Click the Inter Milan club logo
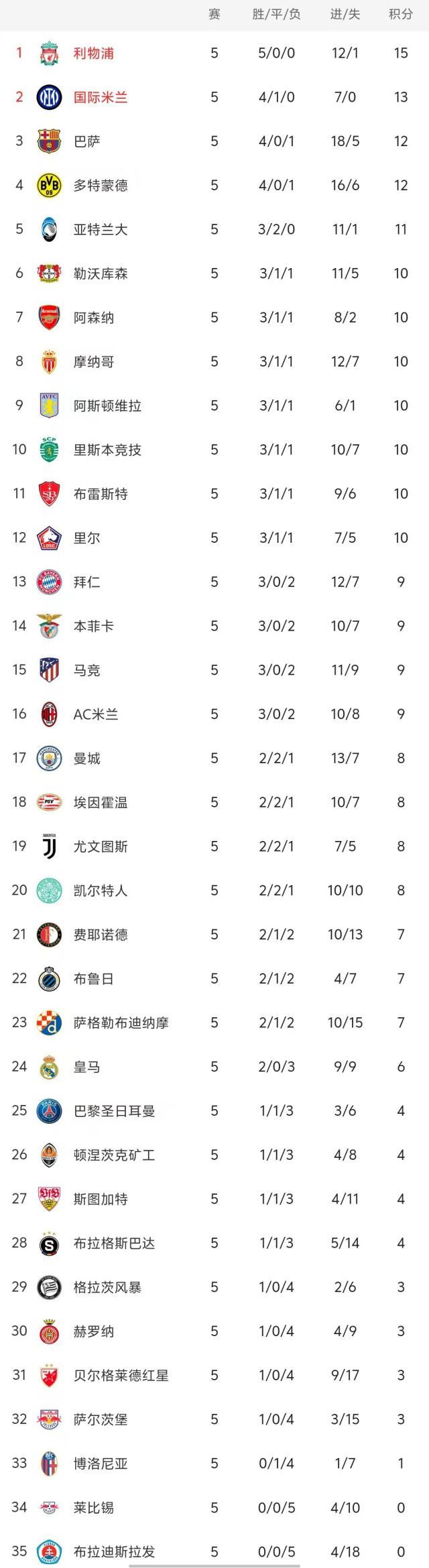429x1568 pixels. (x=49, y=97)
